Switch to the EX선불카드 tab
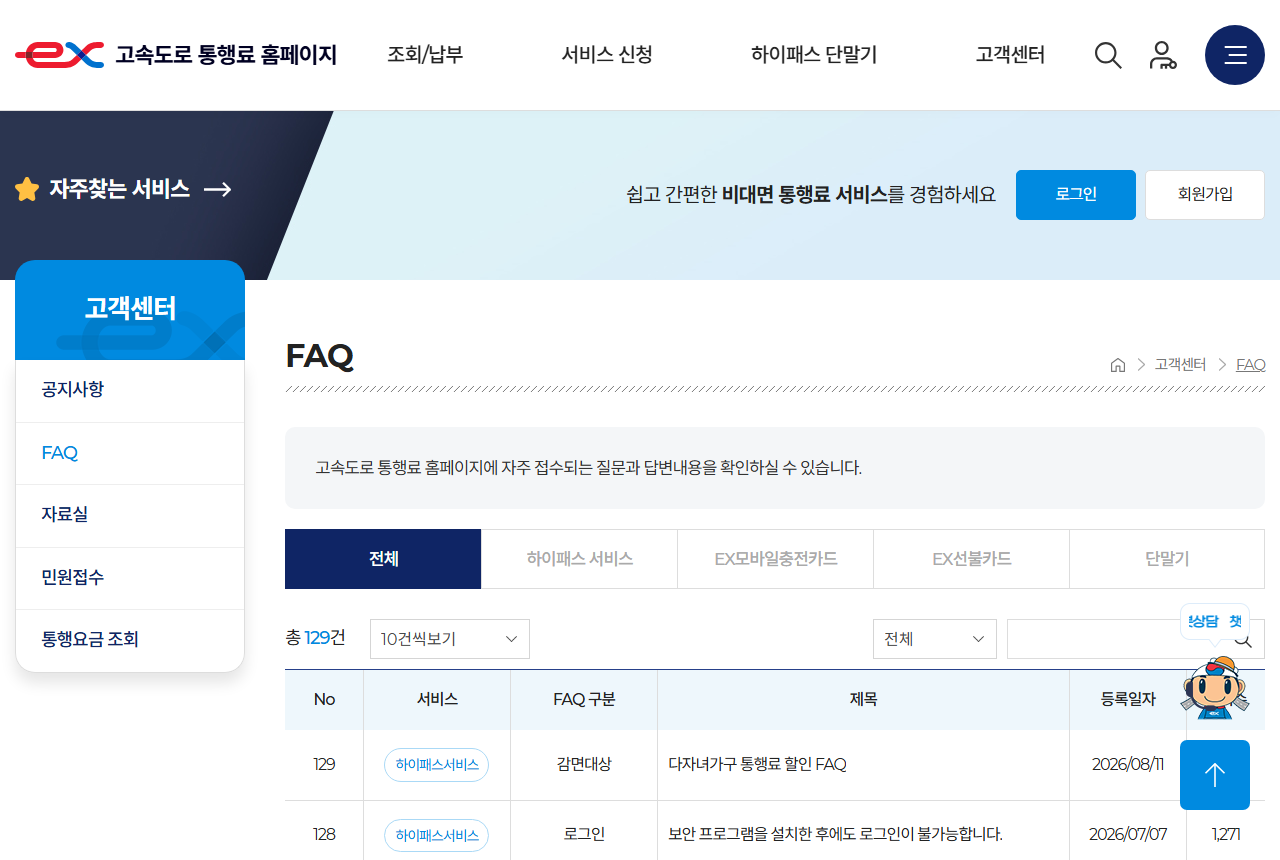The height and width of the screenshot is (860, 1280). pyautogui.click(x=972, y=559)
